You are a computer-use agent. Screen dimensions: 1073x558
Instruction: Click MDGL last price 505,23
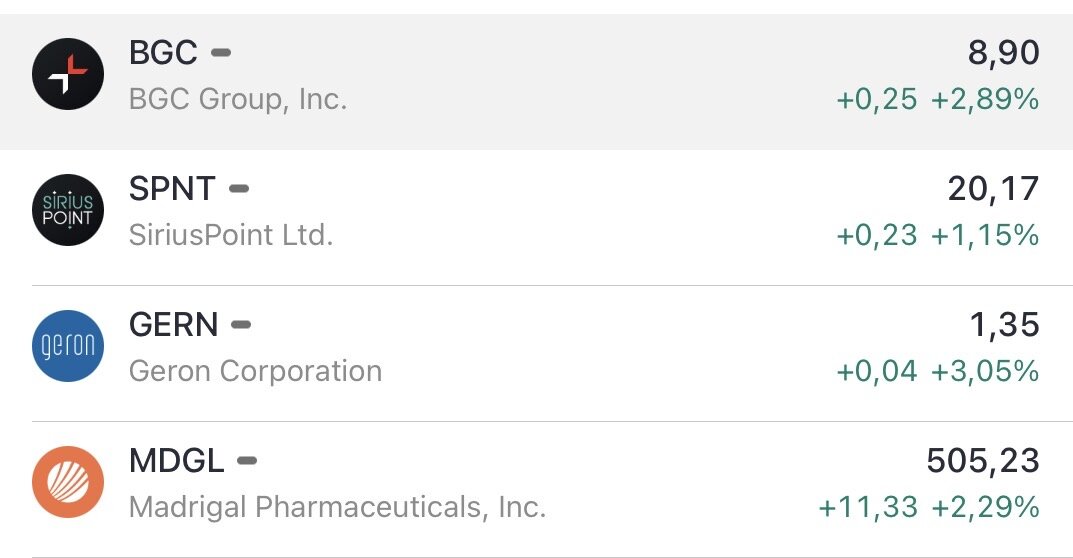pyautogui.click(x=983, y=461)
